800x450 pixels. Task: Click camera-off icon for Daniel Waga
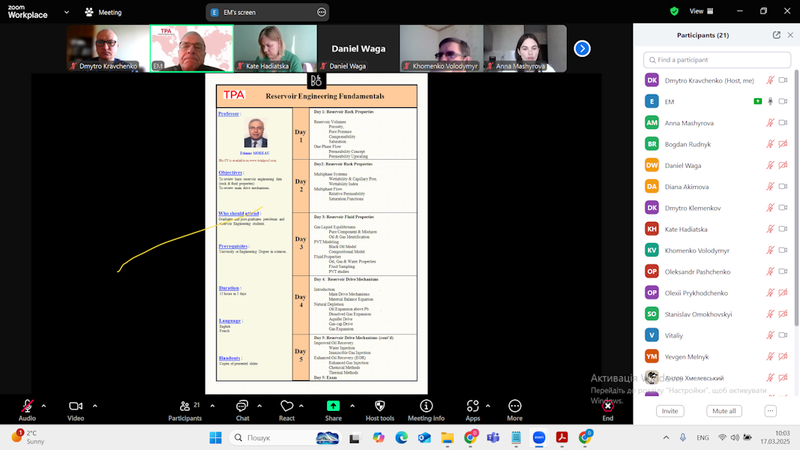point(783,165)
